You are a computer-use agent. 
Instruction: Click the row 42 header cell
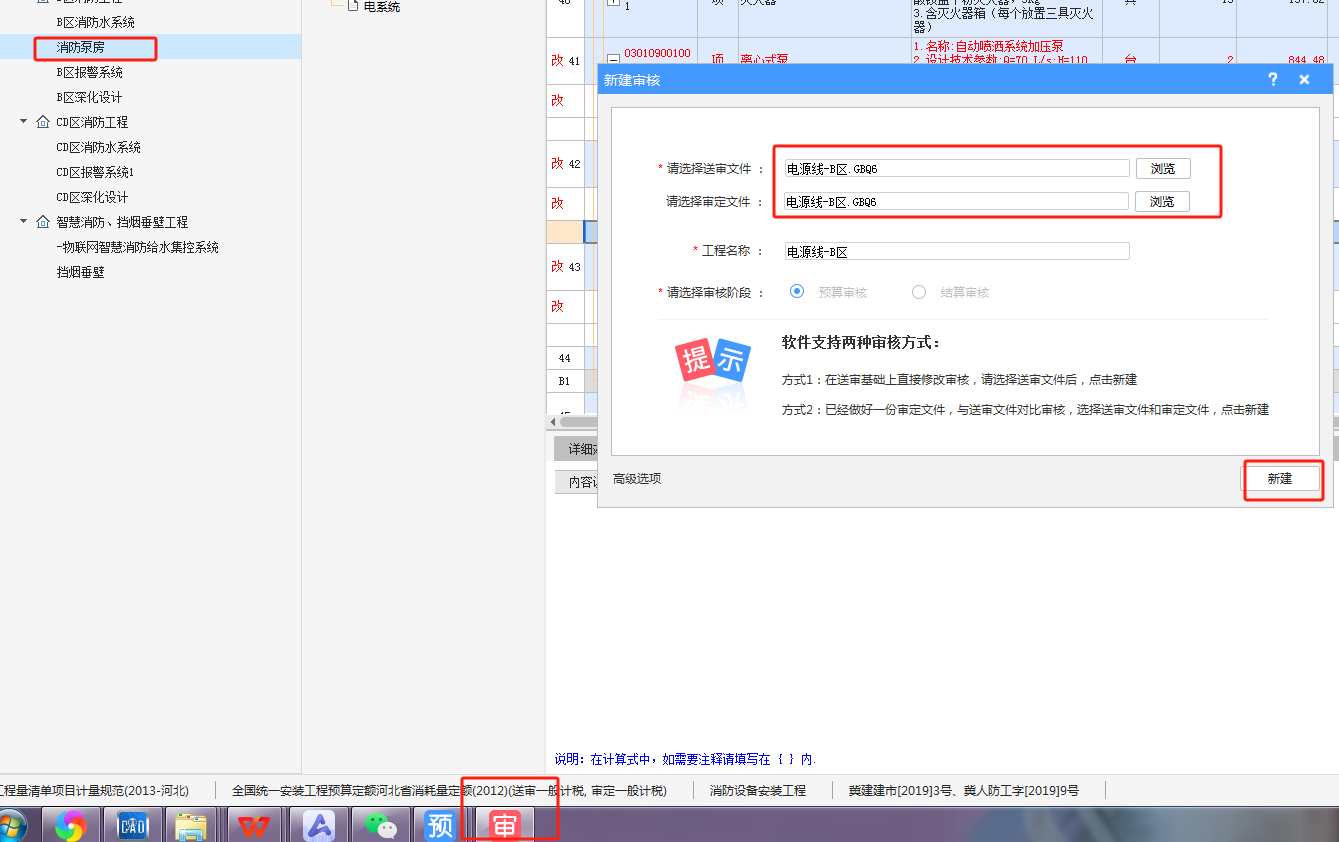[x=565, y=163]
